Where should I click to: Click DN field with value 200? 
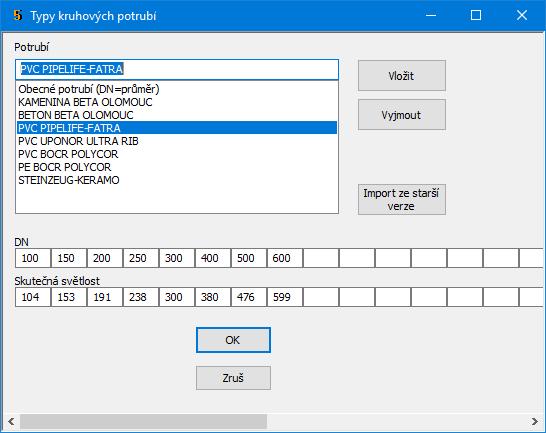[105, 258]
